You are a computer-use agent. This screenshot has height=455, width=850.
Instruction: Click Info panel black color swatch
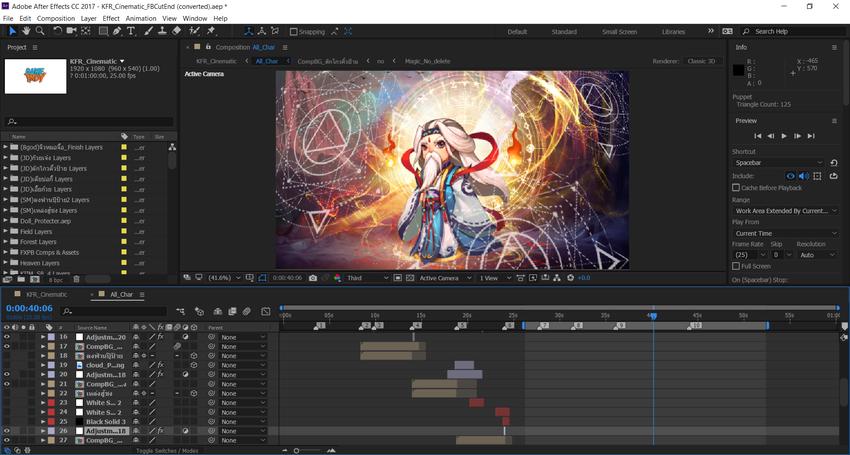[x=738, y=70]
